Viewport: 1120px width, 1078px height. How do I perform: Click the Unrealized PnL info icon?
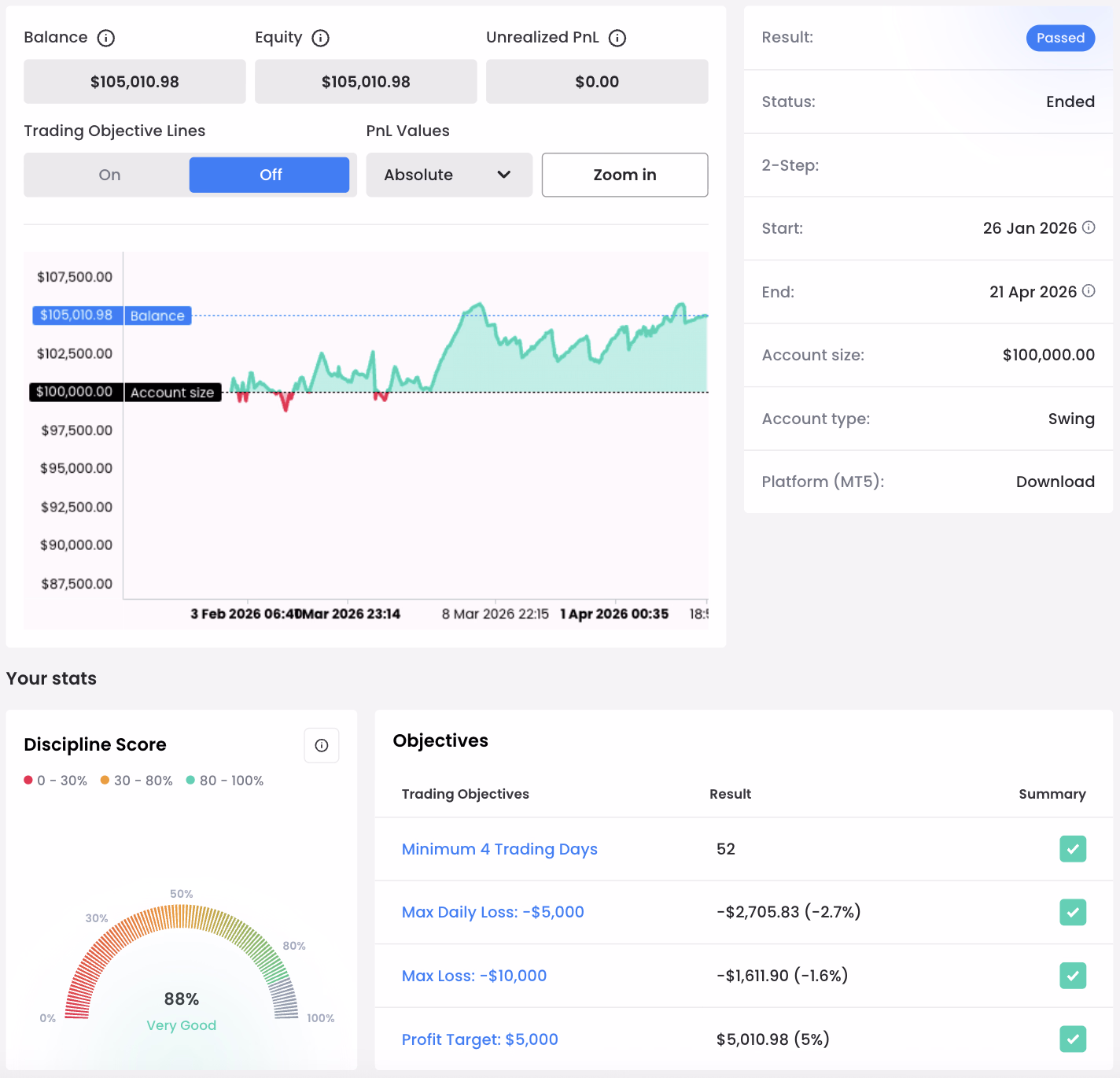617,38
